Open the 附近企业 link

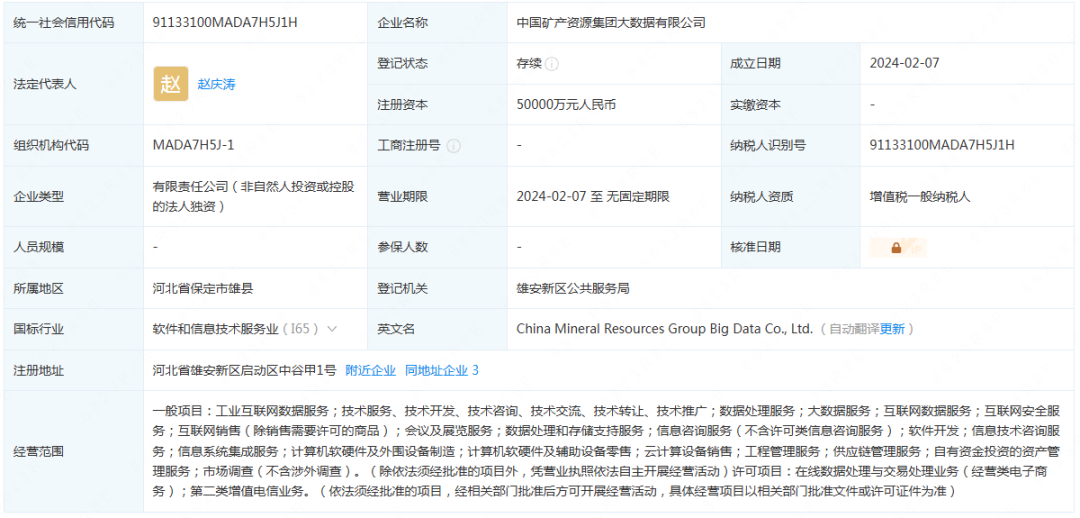coord(371,371)
